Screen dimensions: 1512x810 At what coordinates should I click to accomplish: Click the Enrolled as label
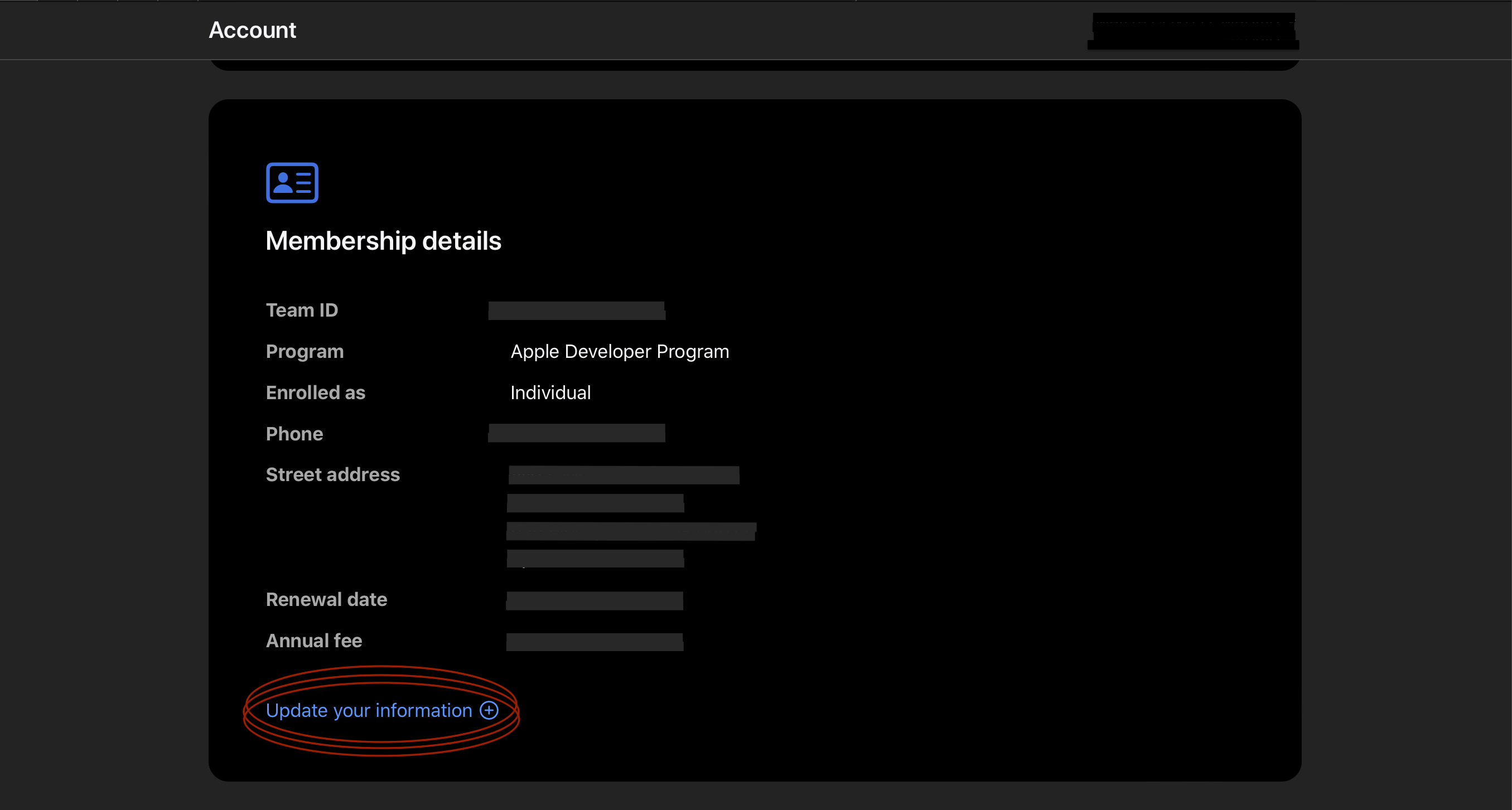point(315,392)
